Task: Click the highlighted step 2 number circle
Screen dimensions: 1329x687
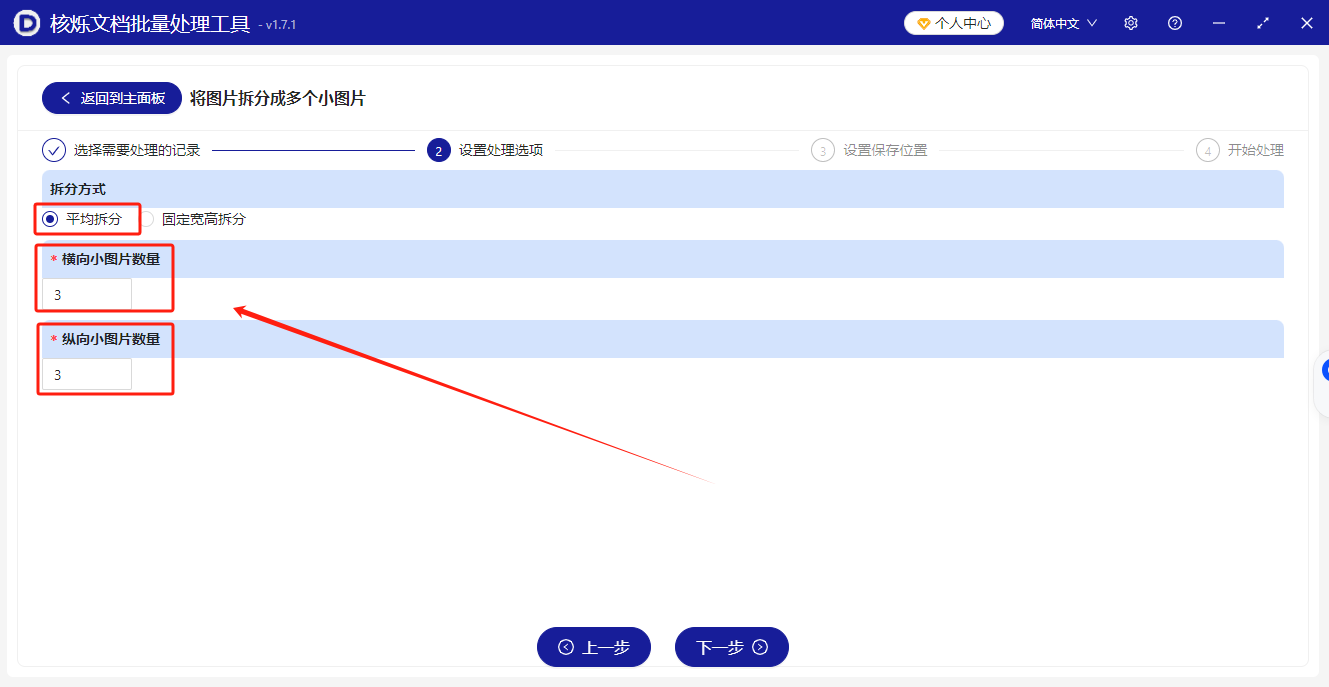Action: 438,149
